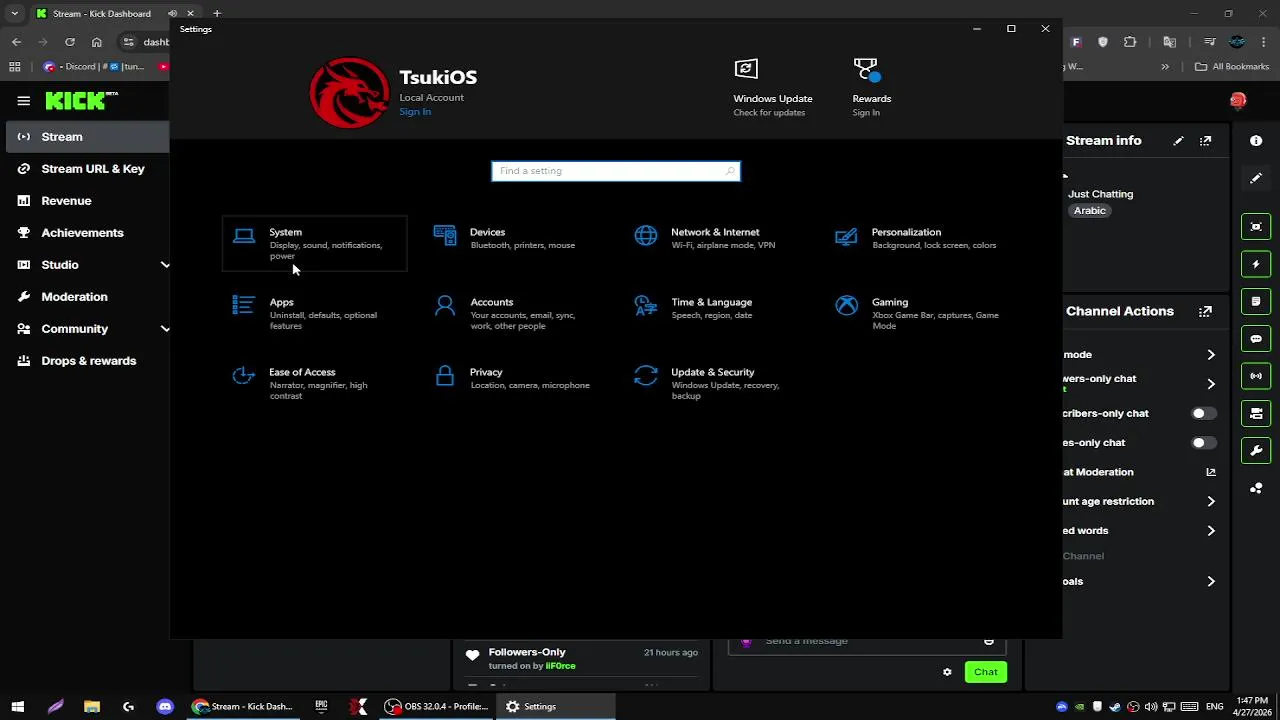Image resolution: width=1280 pixels, height=720 pixels.
Task: Open Discord from the taskbar
Action: tap(165, 707)
